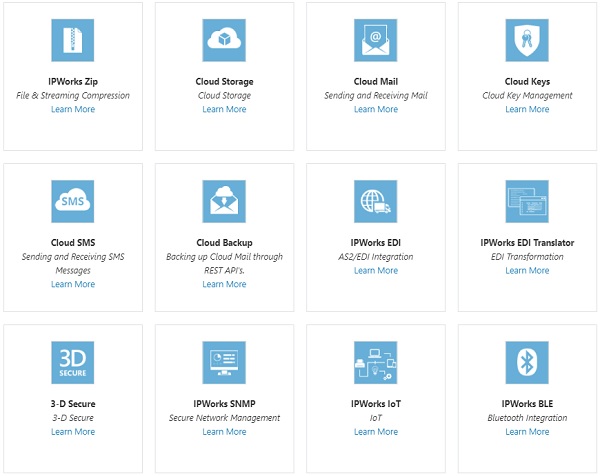Click 'Sending and Receiving Mail' description
600x476 pixels.
coord(376,95)
